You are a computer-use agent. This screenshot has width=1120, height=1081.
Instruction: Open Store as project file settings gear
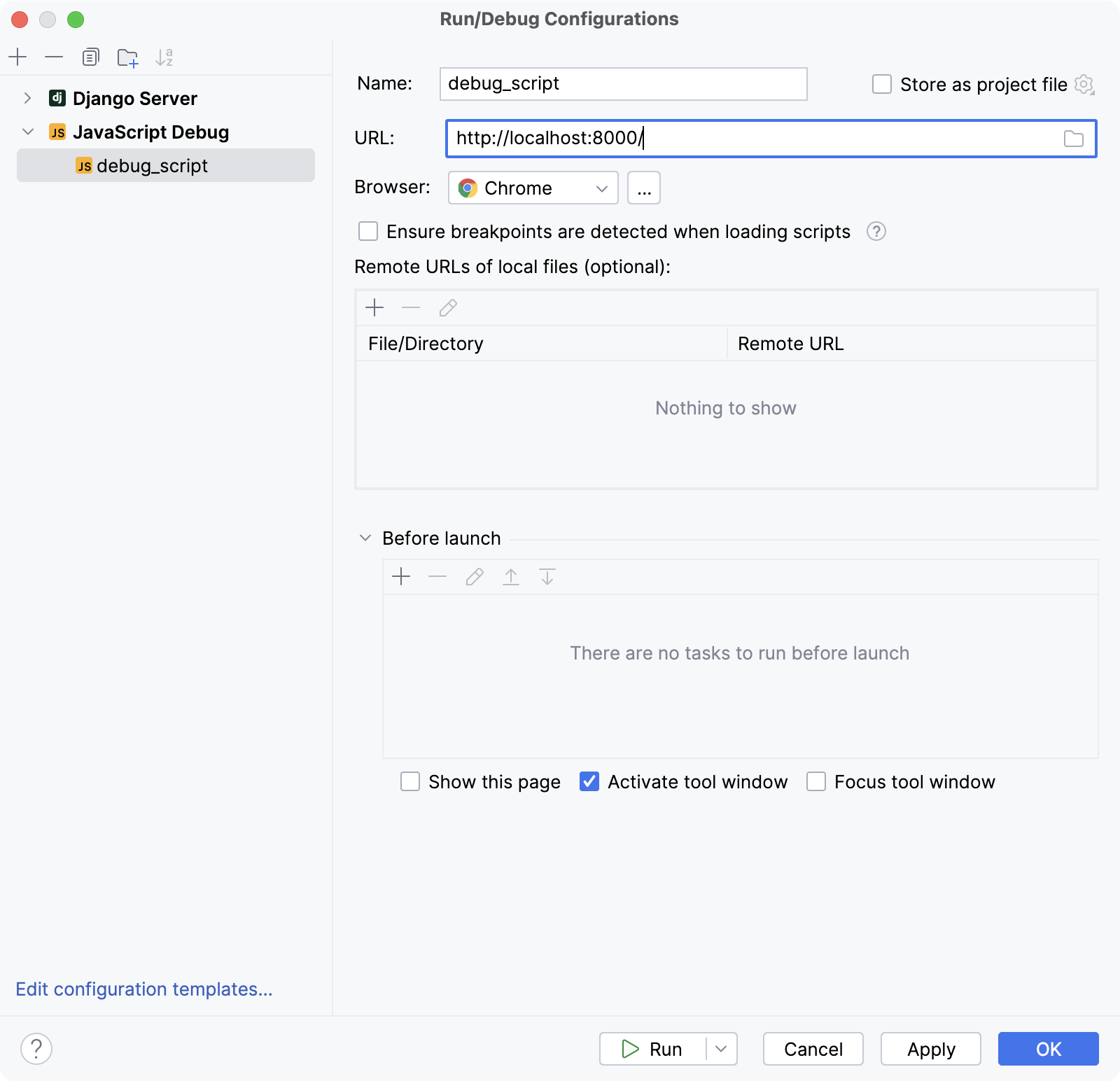point(1084,84)
